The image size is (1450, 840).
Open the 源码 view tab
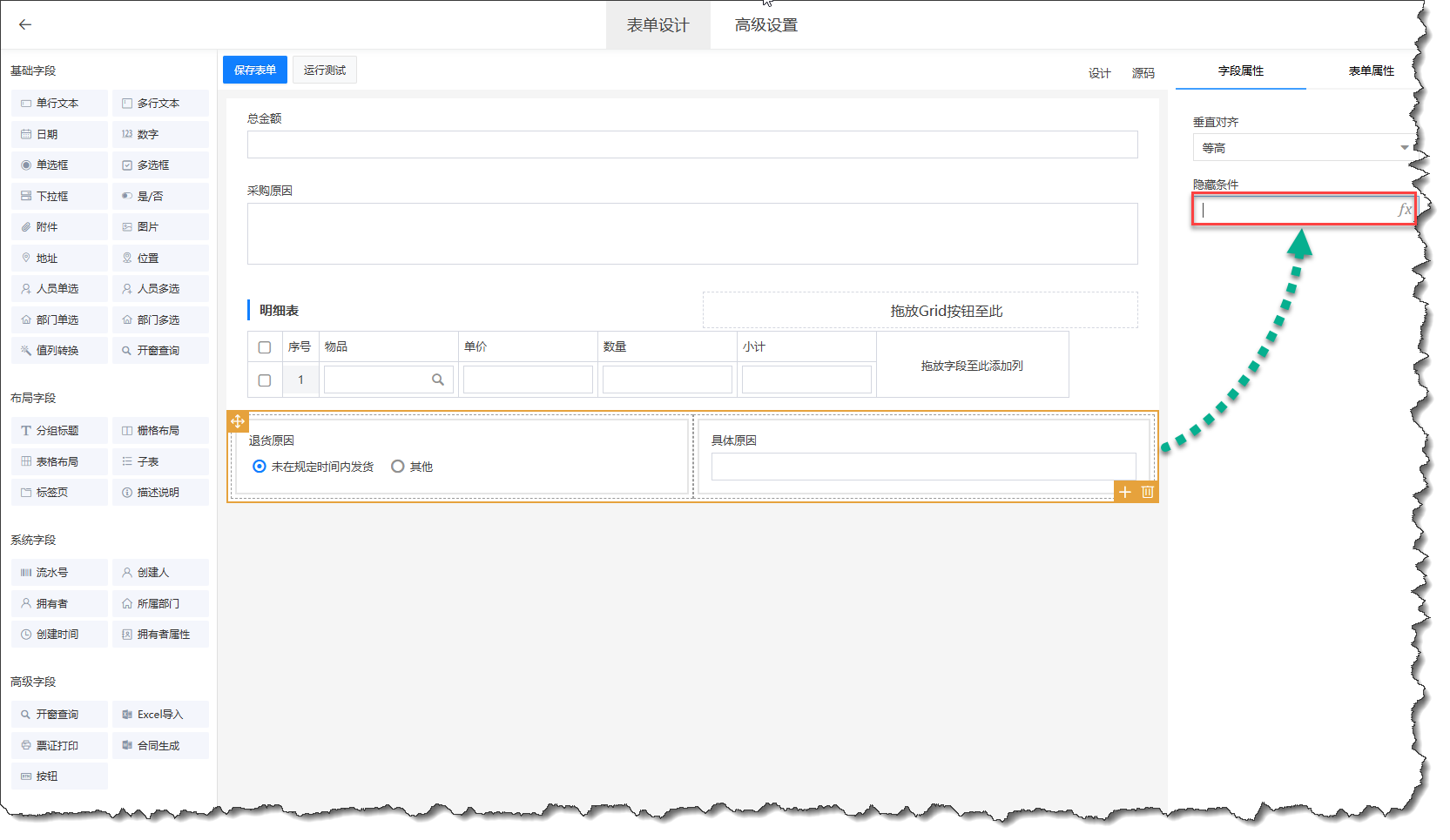click(1143, 73)
